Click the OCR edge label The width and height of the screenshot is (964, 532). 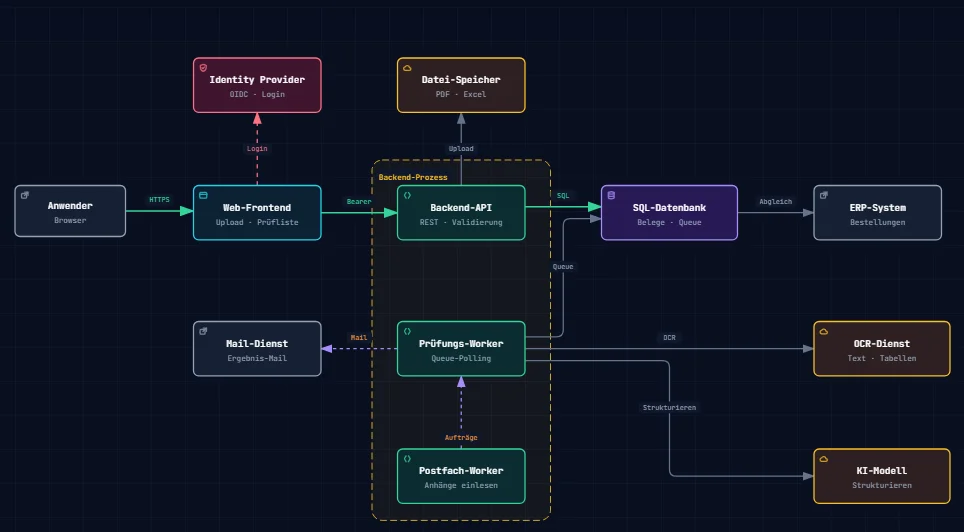(670, 338)
